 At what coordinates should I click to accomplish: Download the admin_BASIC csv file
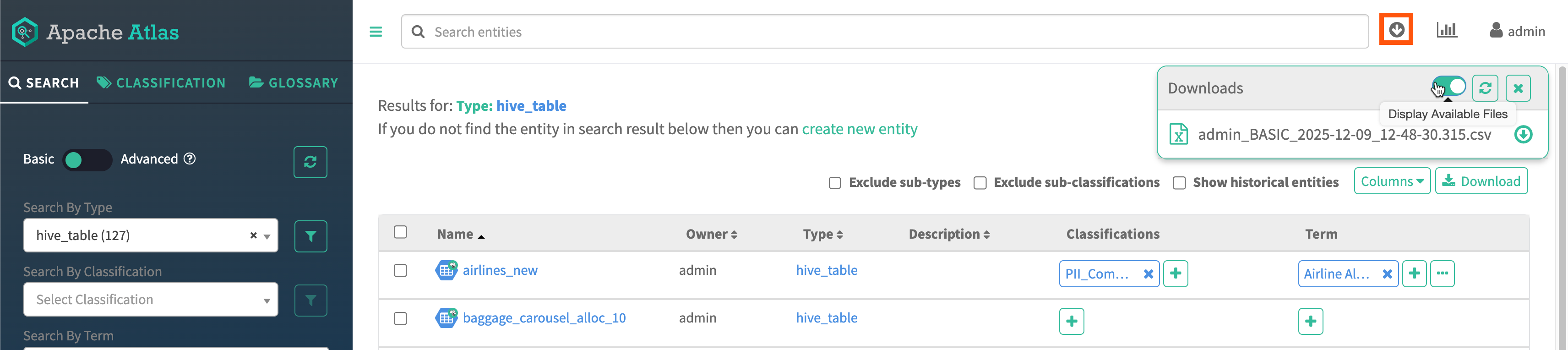coord(1523,135)
